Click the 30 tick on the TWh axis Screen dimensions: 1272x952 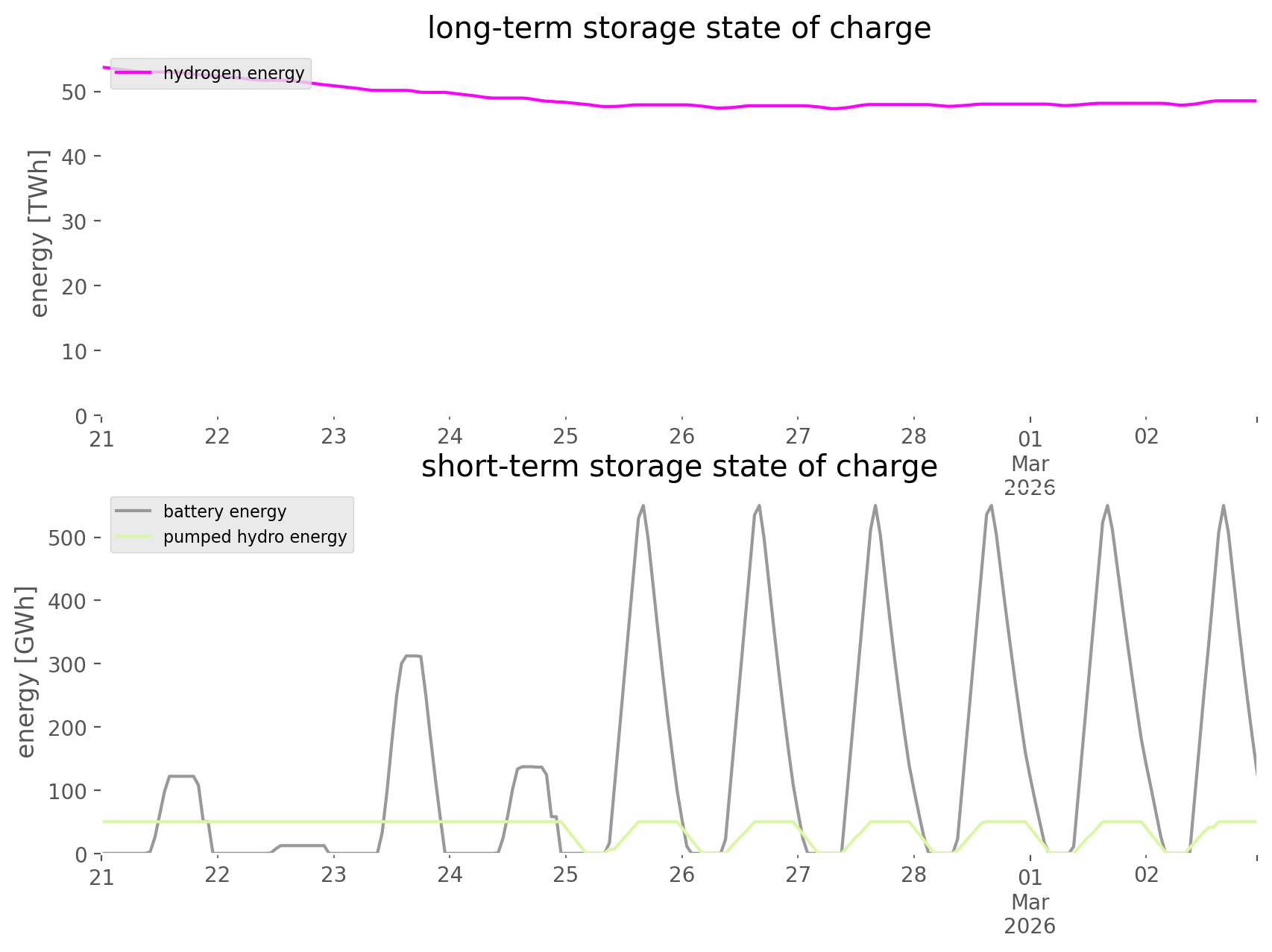pyautogui.click(x=75, y=222)
